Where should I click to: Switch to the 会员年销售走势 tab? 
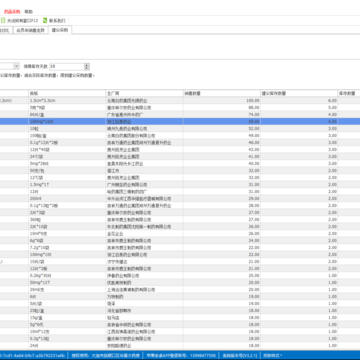pyautogui.click(x=30, y=30)
